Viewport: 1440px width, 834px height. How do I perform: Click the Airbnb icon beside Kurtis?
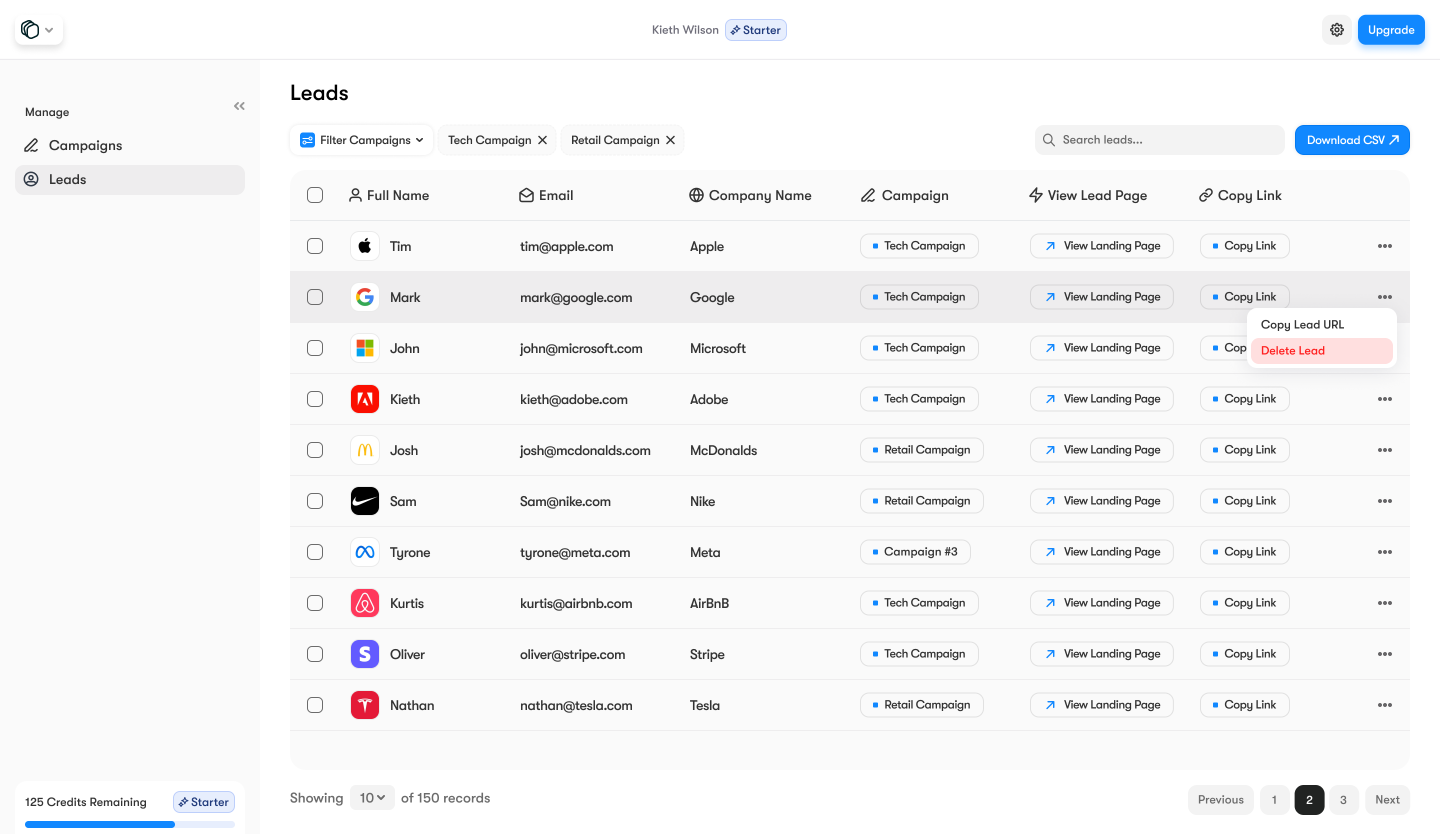click(365, 602)
